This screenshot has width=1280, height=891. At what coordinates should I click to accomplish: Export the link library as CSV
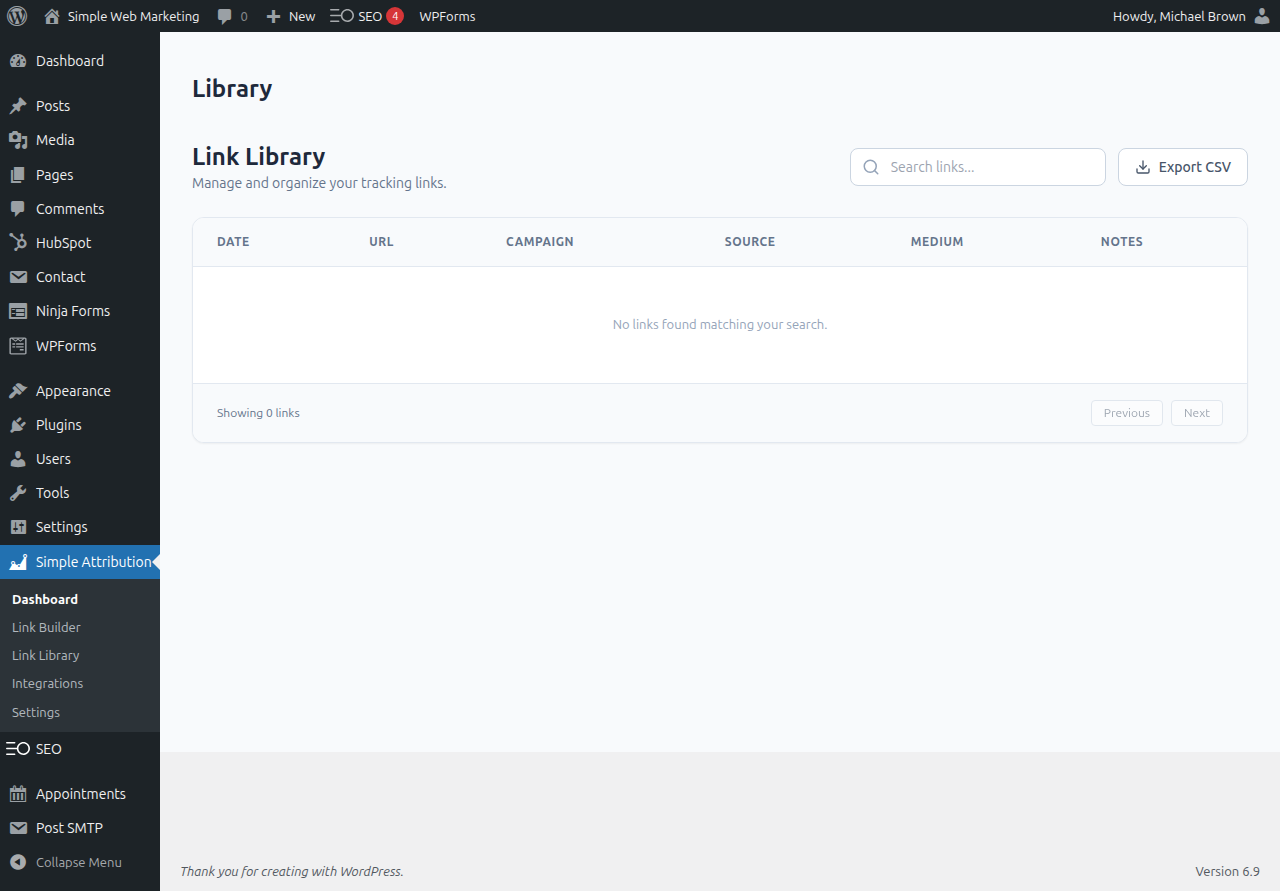pos(1182,167)
